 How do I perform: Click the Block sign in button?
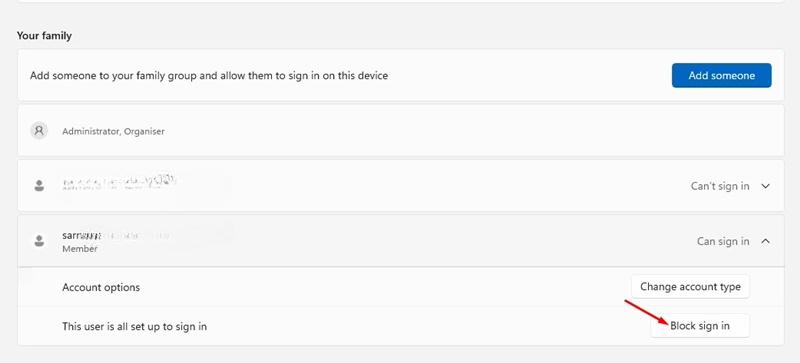coord(700,325)
